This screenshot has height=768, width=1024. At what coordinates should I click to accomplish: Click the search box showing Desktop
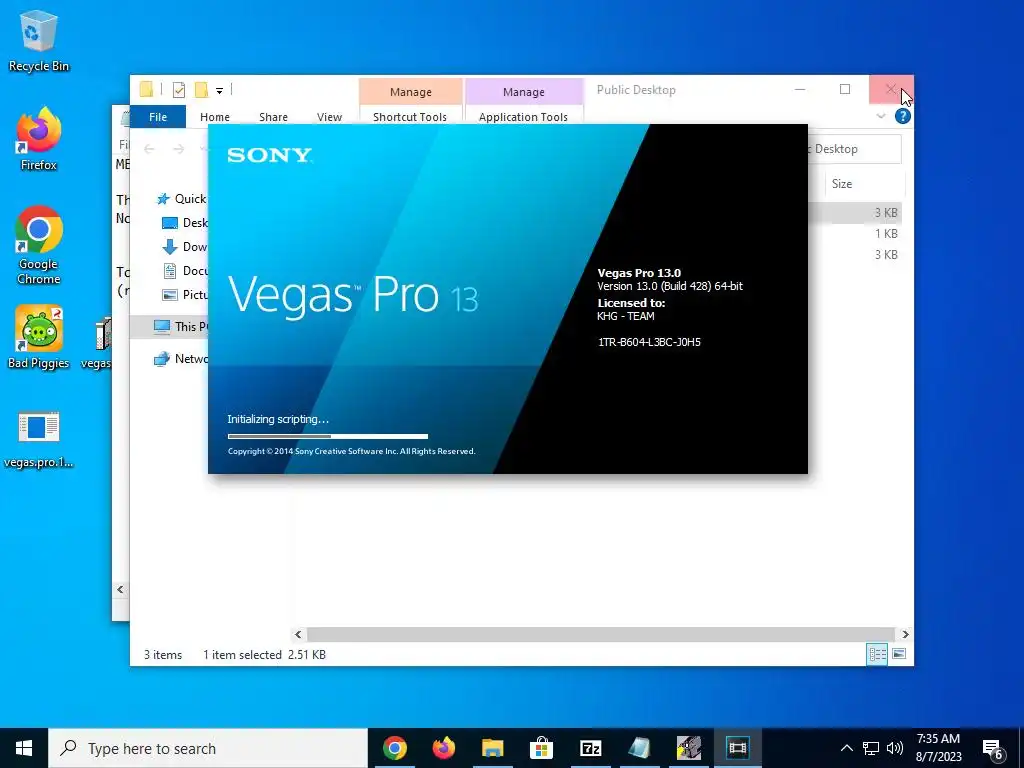coord(854,149)
